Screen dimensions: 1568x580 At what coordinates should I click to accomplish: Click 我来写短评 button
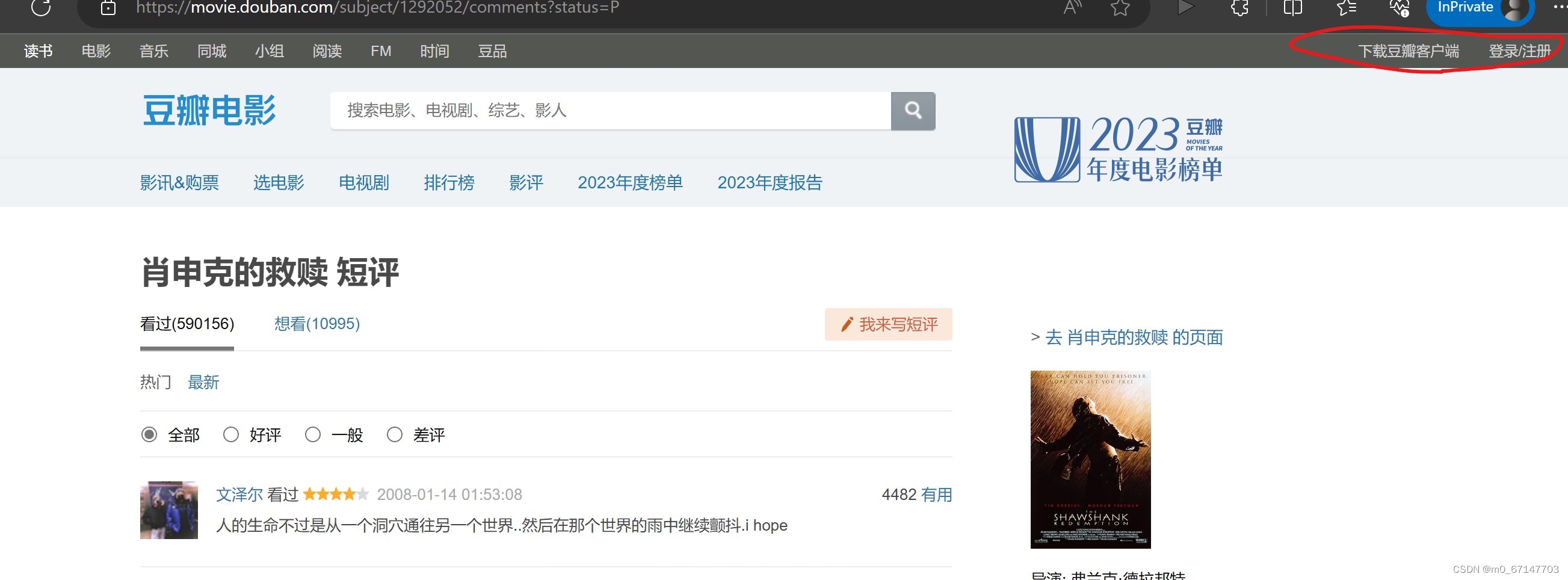(889, 324)
